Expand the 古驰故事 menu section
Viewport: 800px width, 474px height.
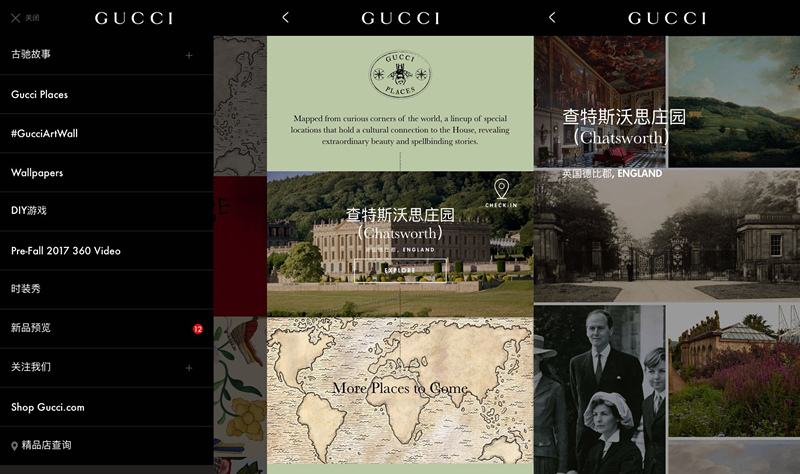coord(189,55)
